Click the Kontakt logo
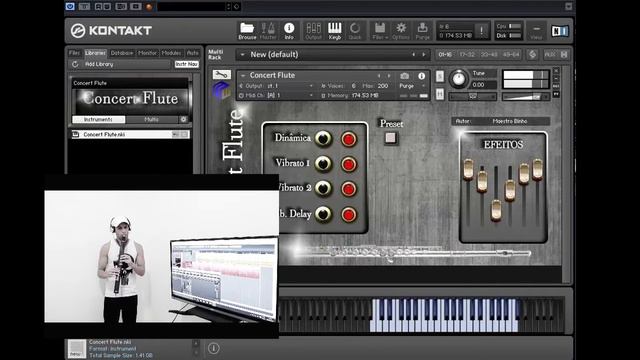Screen dimensions: 640x360 111,31
